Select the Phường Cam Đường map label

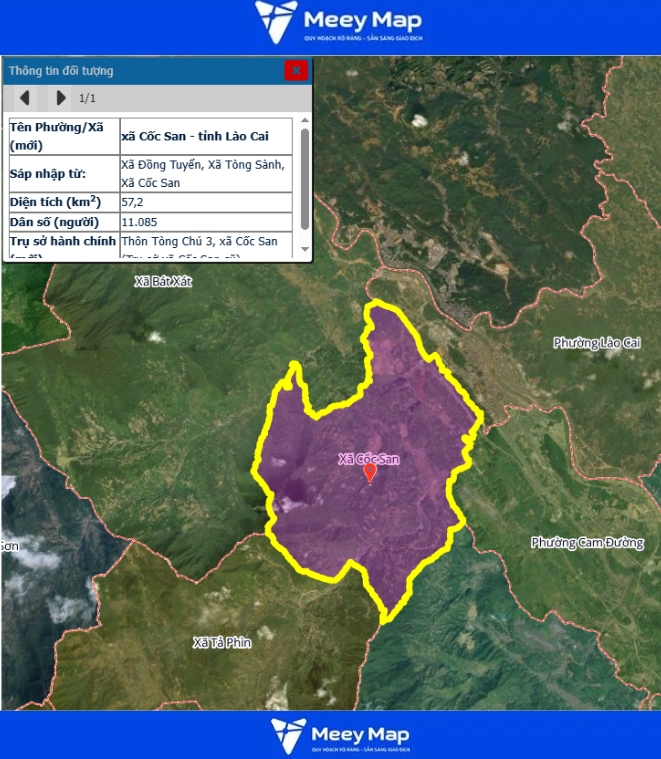point(587,543)
